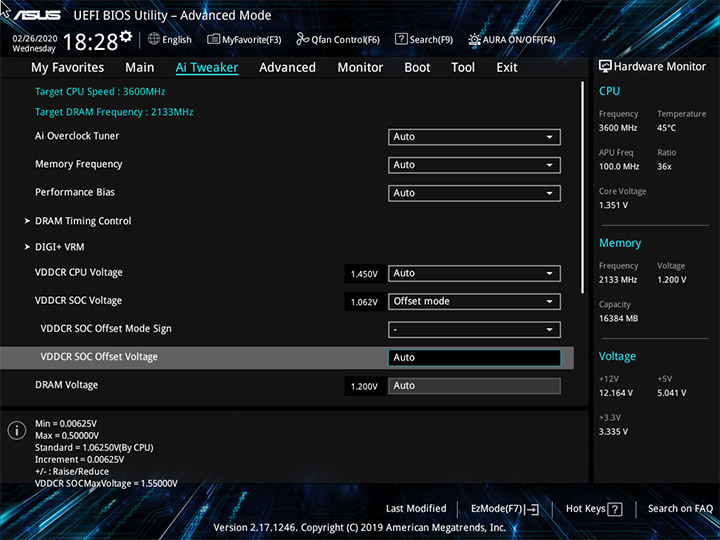The image size is (720, 540).
Task: Click the 18:28 clock time
Action: [x=90, y=42]
